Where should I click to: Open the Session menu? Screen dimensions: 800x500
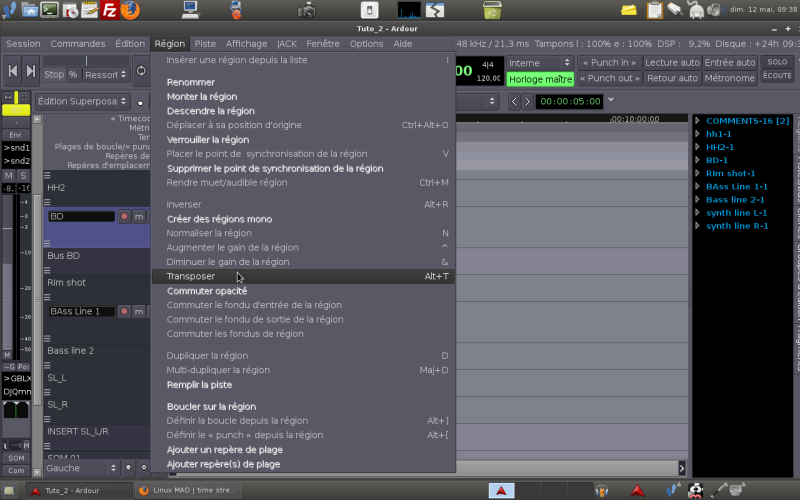[x=23, y=44]
